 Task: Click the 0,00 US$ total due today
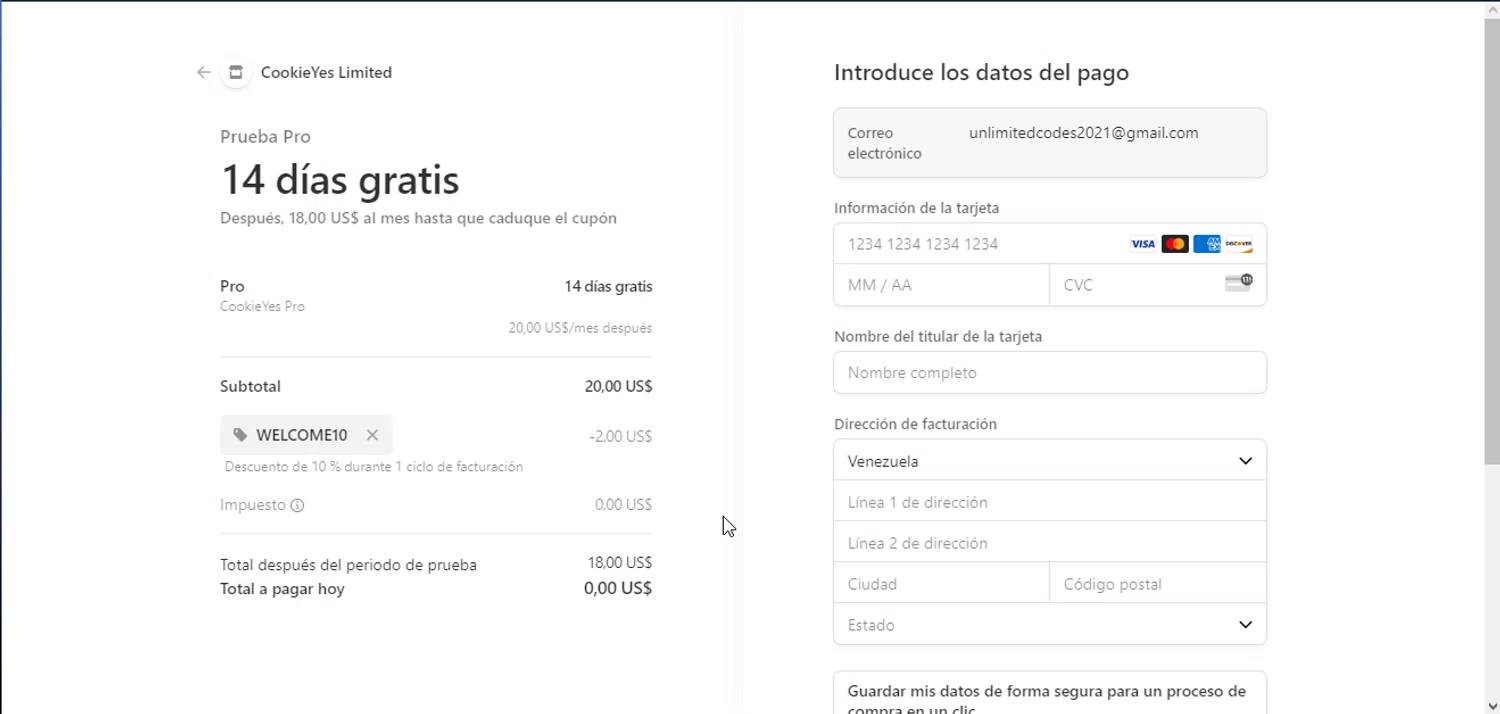point(618,588)
